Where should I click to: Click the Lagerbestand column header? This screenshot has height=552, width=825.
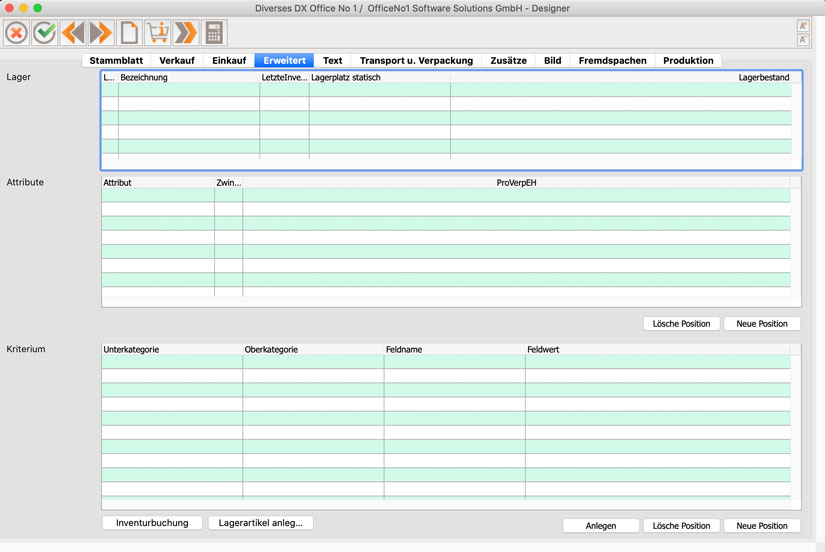[621, 77]
